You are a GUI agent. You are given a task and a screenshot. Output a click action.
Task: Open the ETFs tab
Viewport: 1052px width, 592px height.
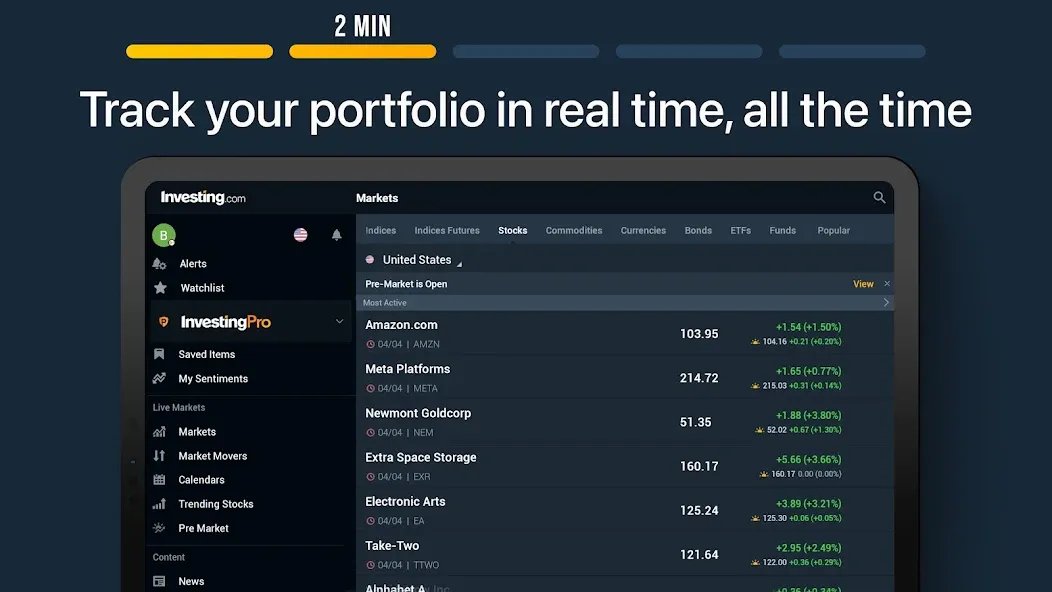741,230
